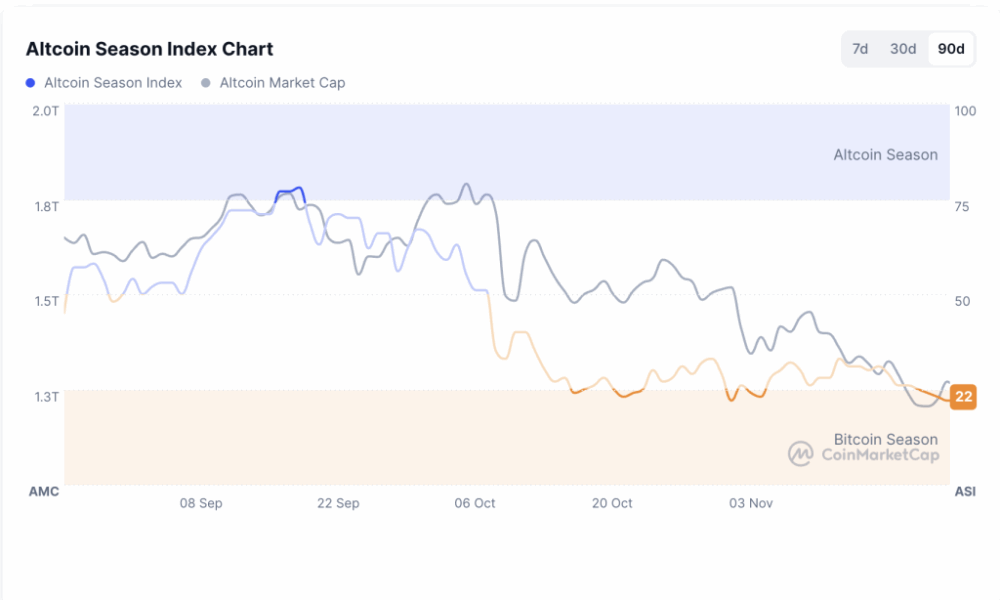Click the 06 Oct date label
1000x600 pixels.
474,503
